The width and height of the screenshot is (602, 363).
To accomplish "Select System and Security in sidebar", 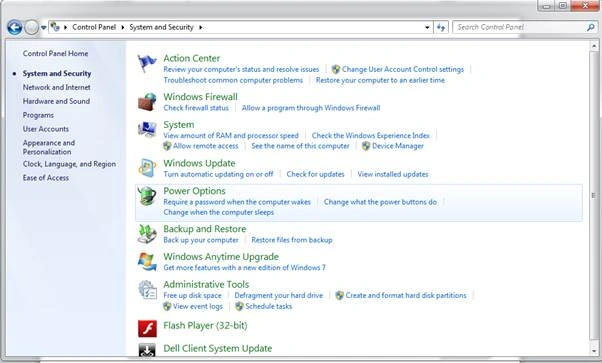I will click(x=57, y=73).
